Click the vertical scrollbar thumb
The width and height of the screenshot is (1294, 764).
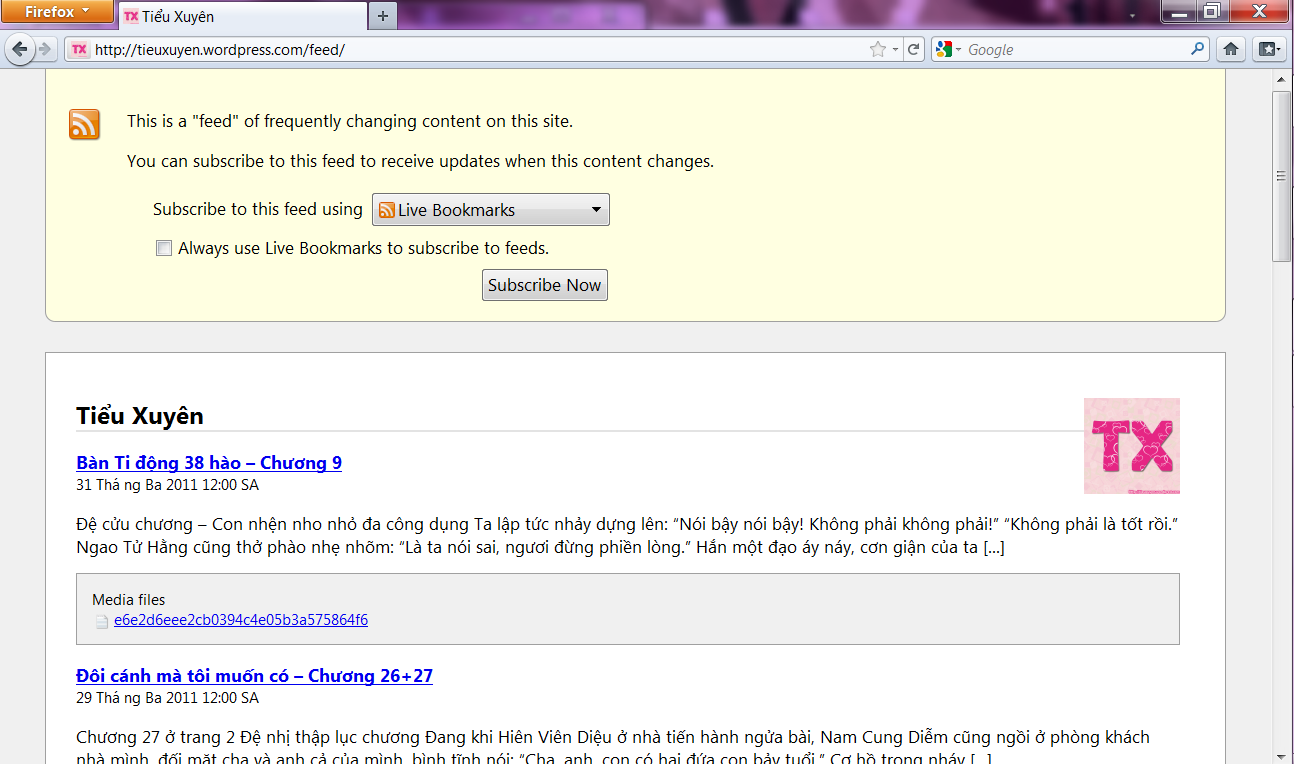tap(1281, 175)
